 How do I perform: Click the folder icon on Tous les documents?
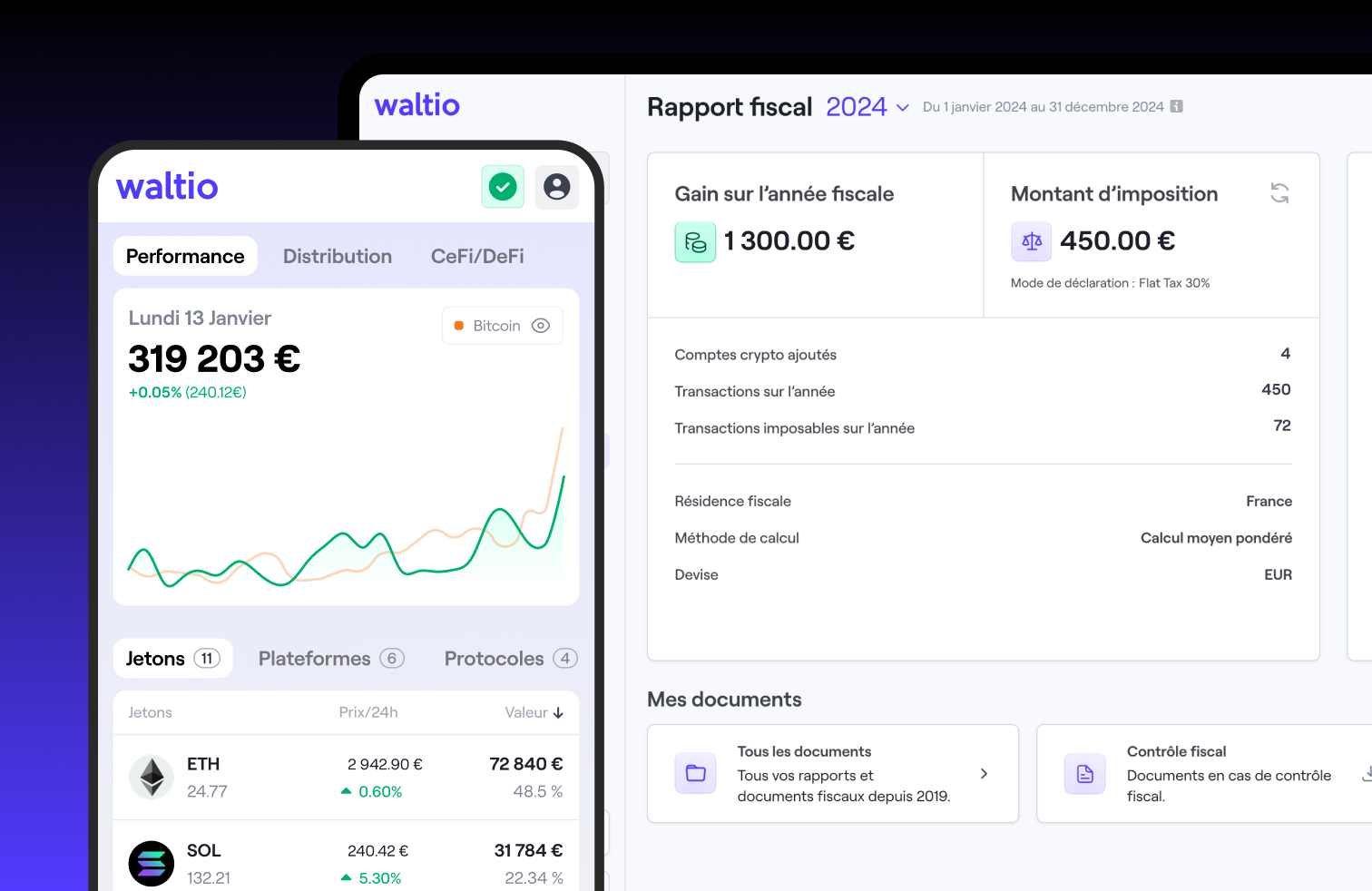pyautogui.click(x=695, y=773)
